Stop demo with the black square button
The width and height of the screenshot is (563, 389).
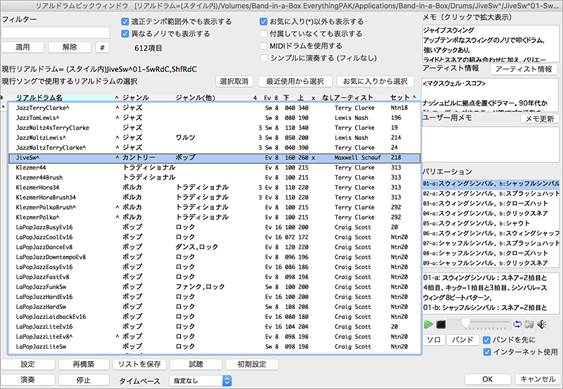(441, 324)
